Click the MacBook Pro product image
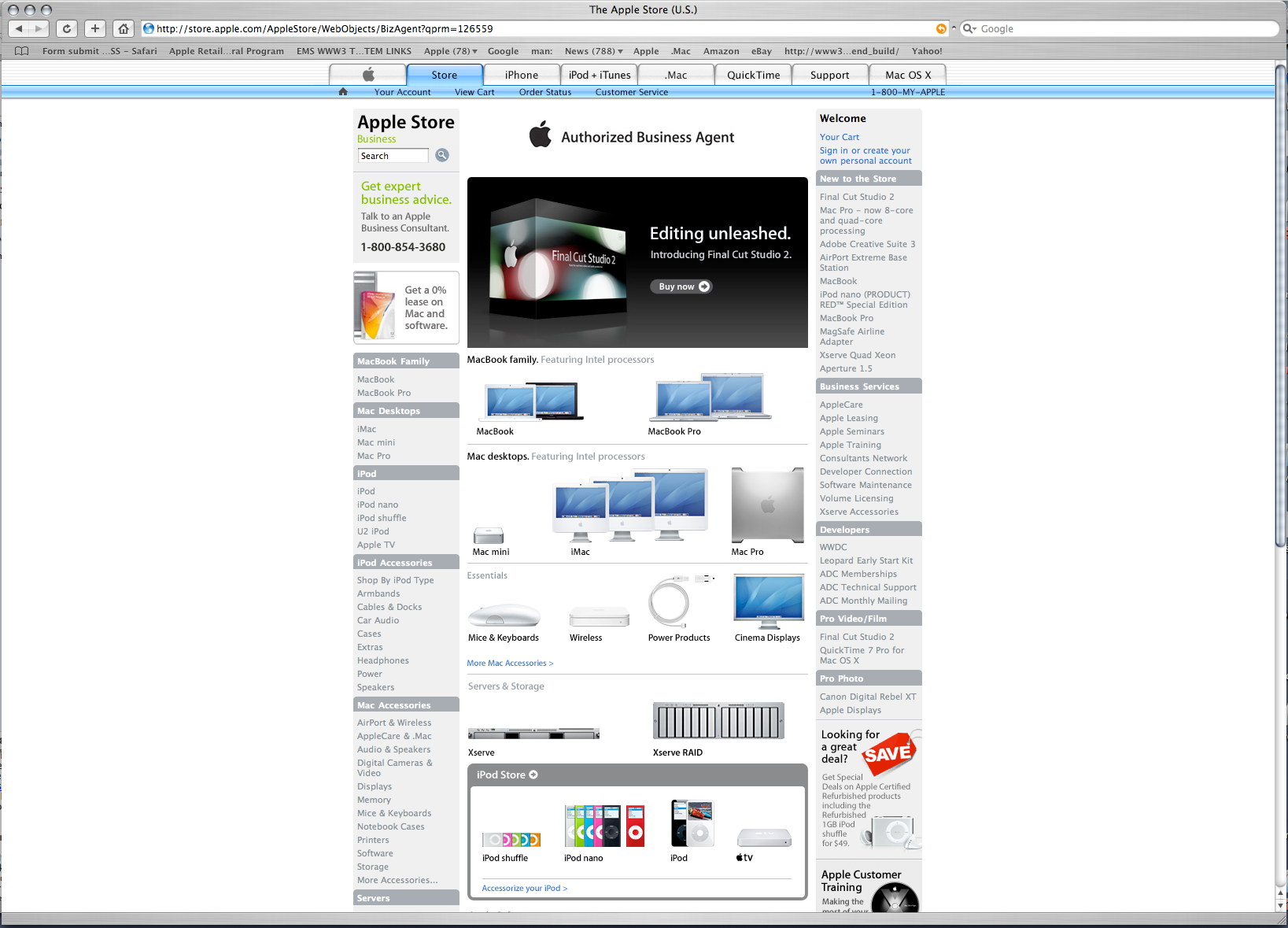1288x928 pixels. (709, 397)
